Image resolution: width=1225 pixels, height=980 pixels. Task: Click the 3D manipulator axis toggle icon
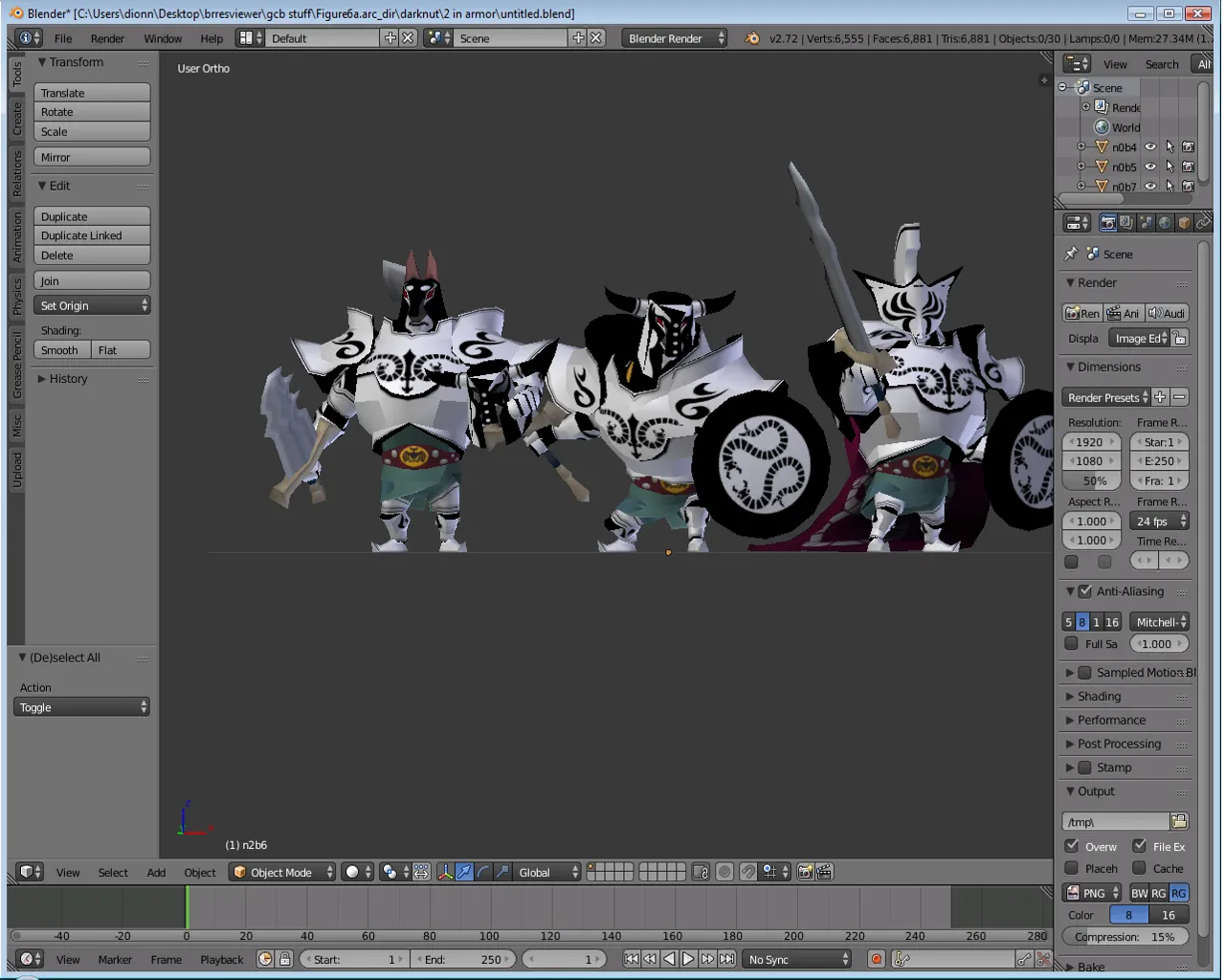pos(445,872)
